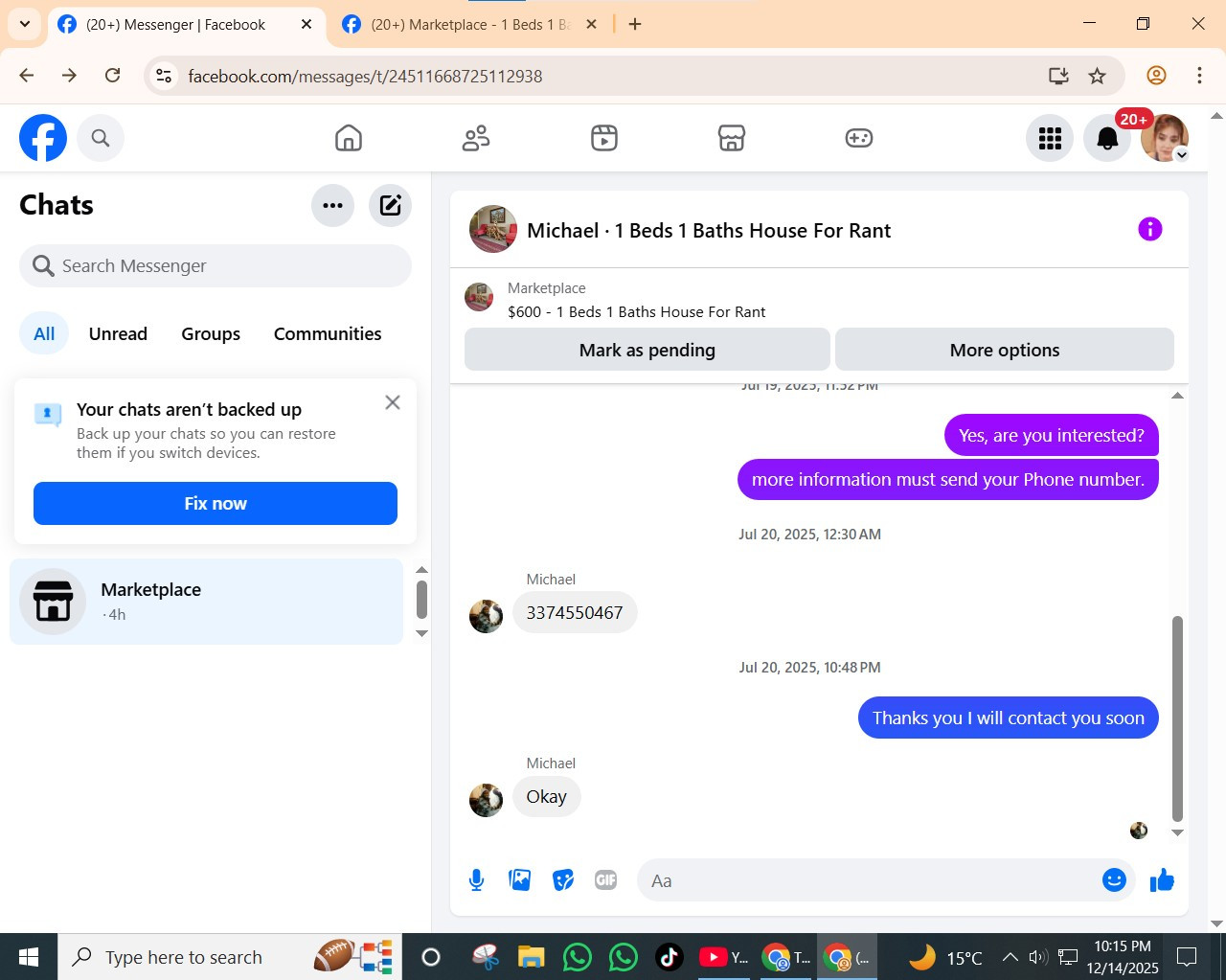Click the listing thumbnail beside Marketplace label
The image size is (1226, 980).
479,297
